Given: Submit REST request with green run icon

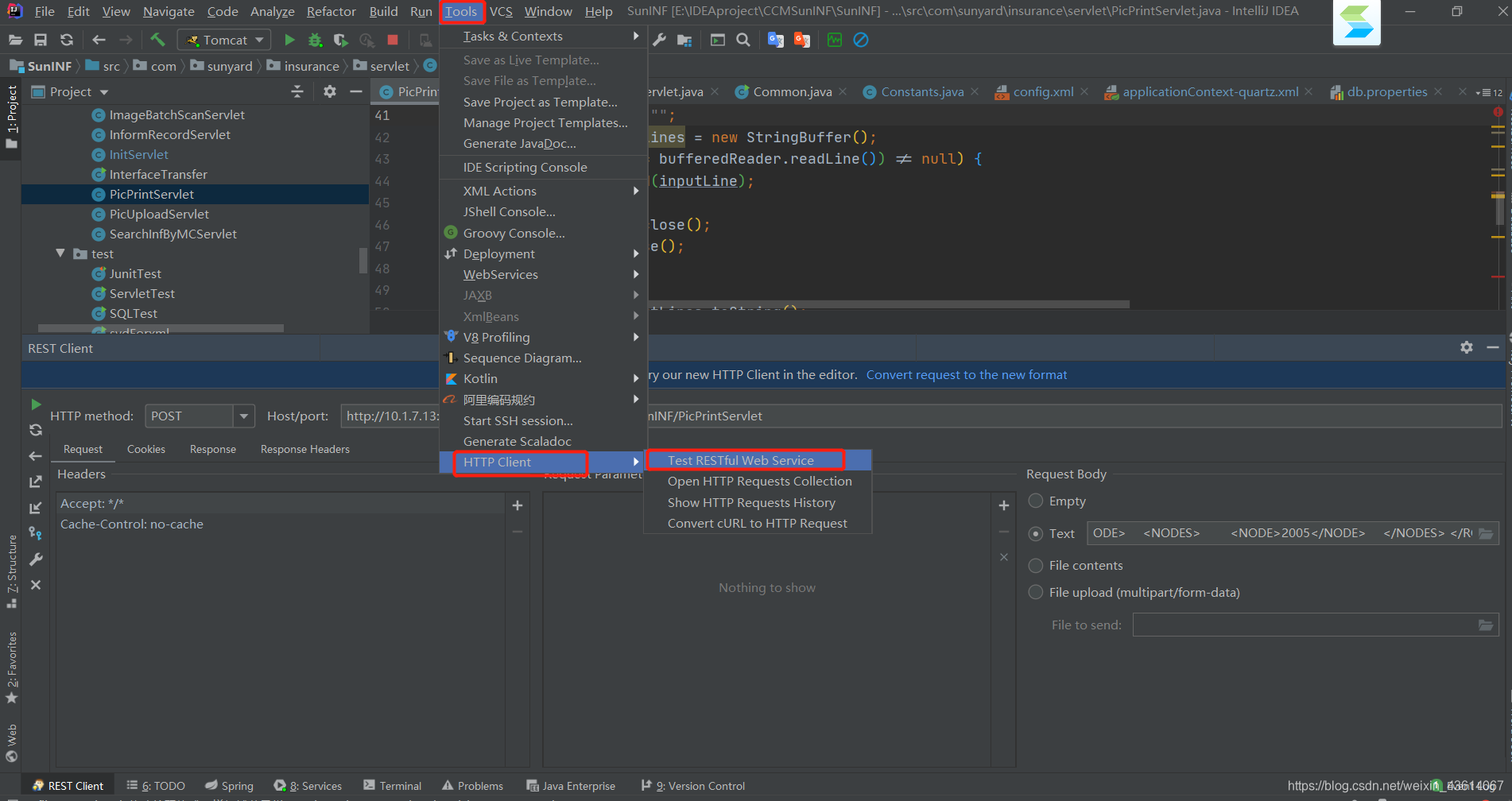Looking at the screenshot, I should 36,404.
